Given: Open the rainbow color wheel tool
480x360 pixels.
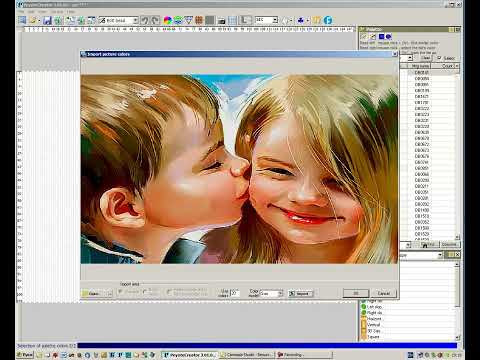Looking at the screenshot, I should point(167,20).
